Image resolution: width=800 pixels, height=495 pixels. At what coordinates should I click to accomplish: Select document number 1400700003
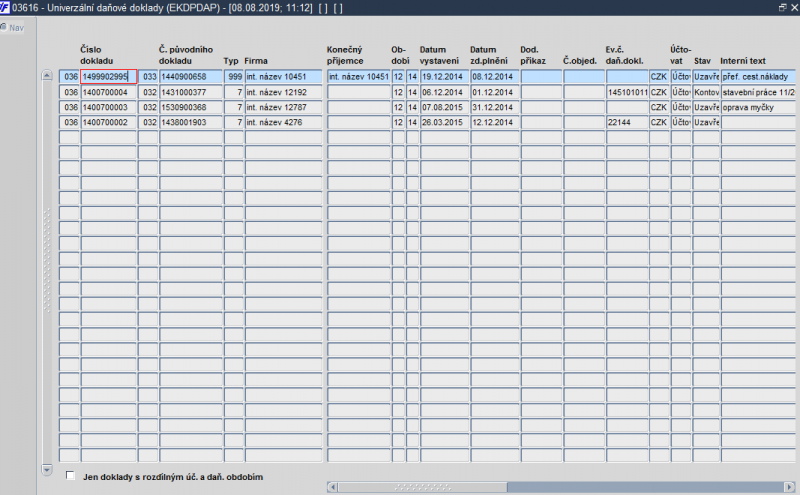coord(109,107)
